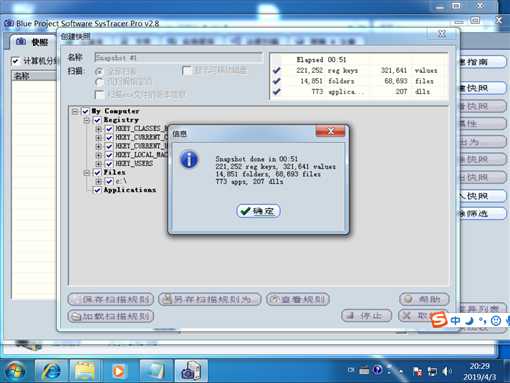Screen dimensions: 510x383
Task: Click the 名称 field containing Snapshot #1
Action: 179,58
